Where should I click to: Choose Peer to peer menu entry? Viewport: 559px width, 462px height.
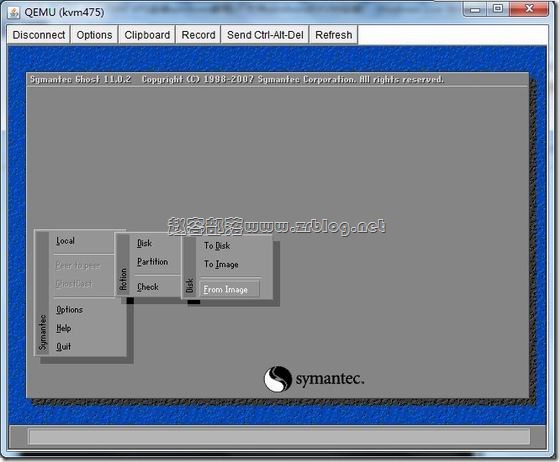pyautogui.click(x=78, y=266)
